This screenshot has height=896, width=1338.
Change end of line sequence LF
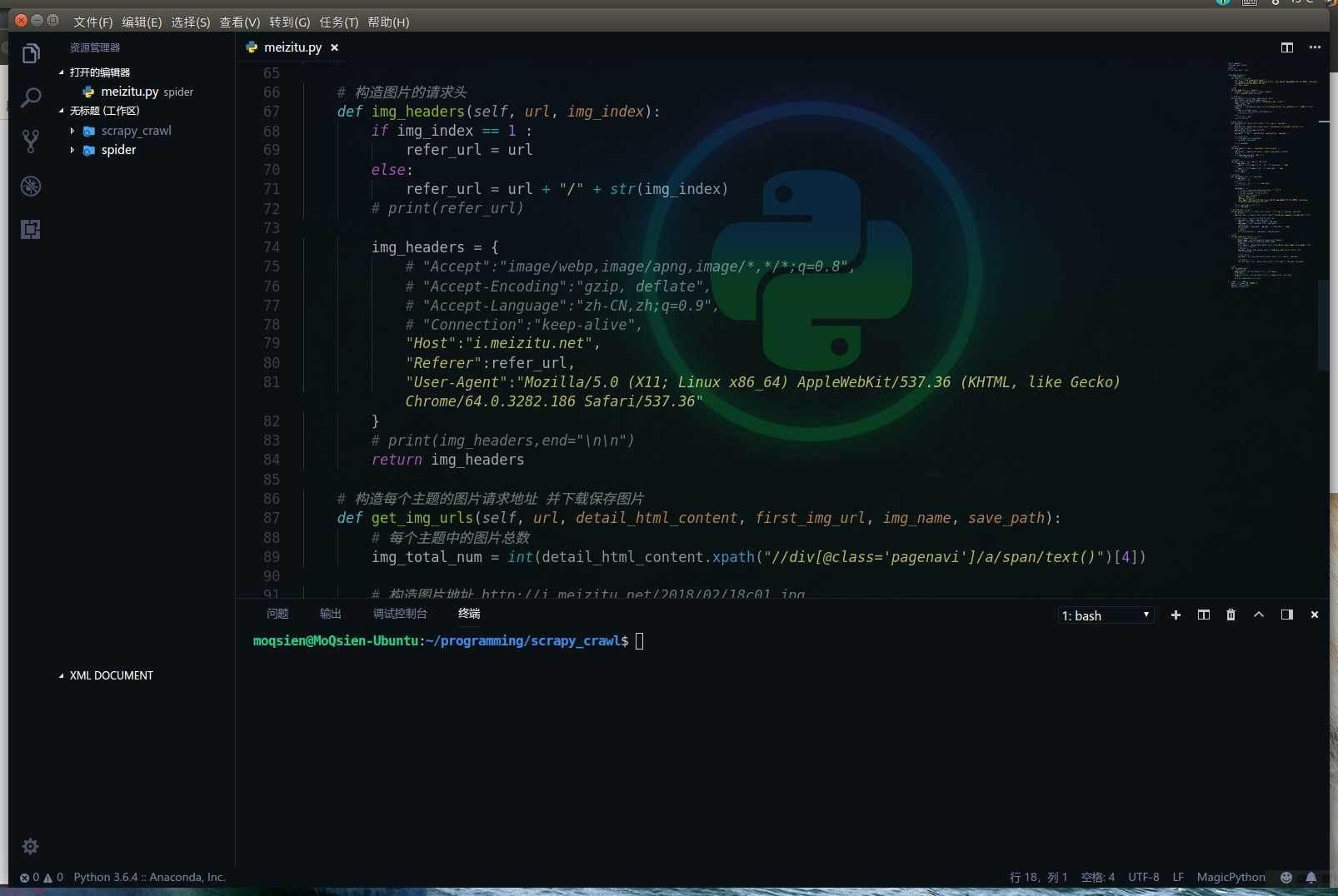point(1178,877)
